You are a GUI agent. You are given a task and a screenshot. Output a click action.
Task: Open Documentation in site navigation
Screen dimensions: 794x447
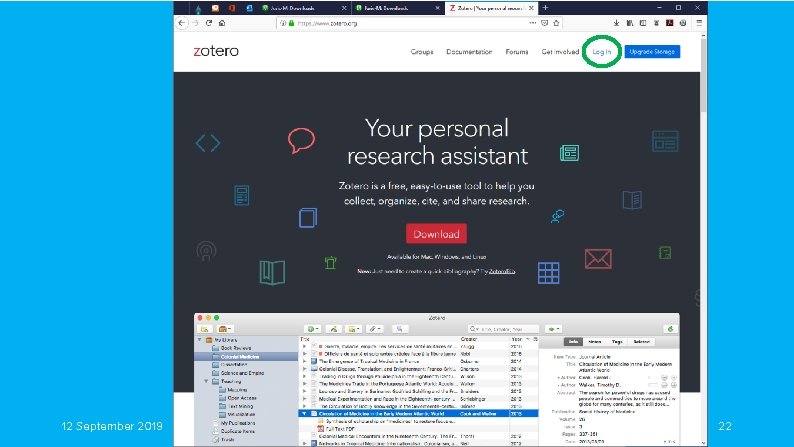point(469,52)
